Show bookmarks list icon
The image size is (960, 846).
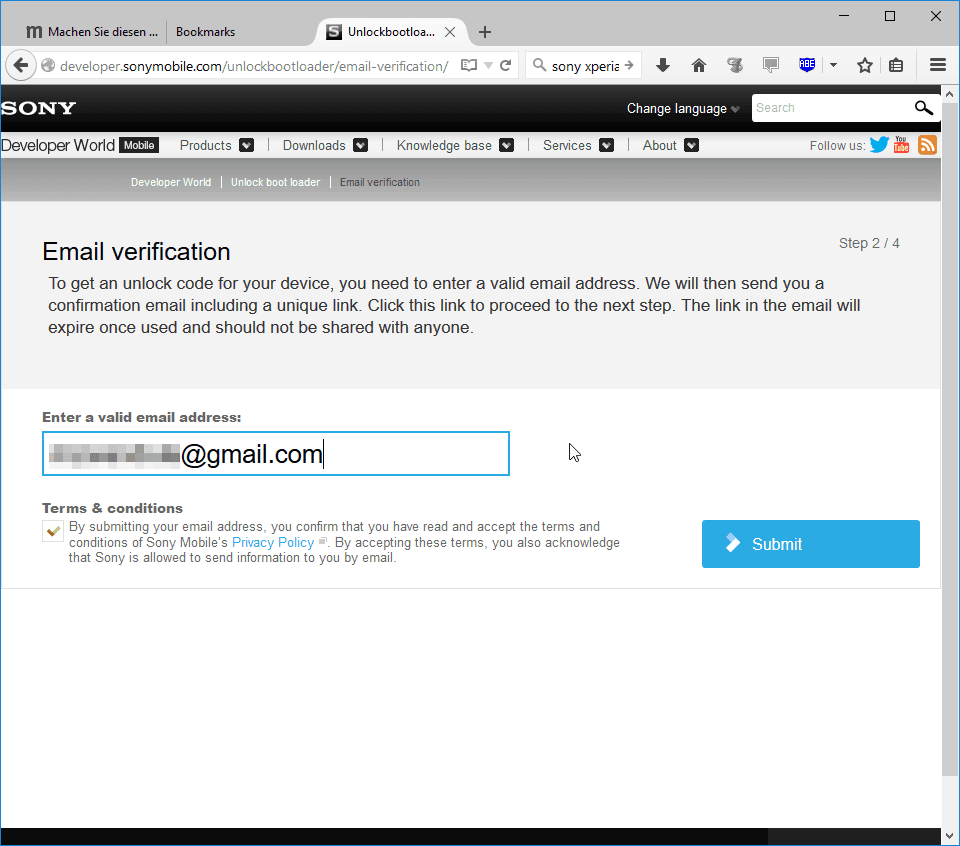coord(896,65)
